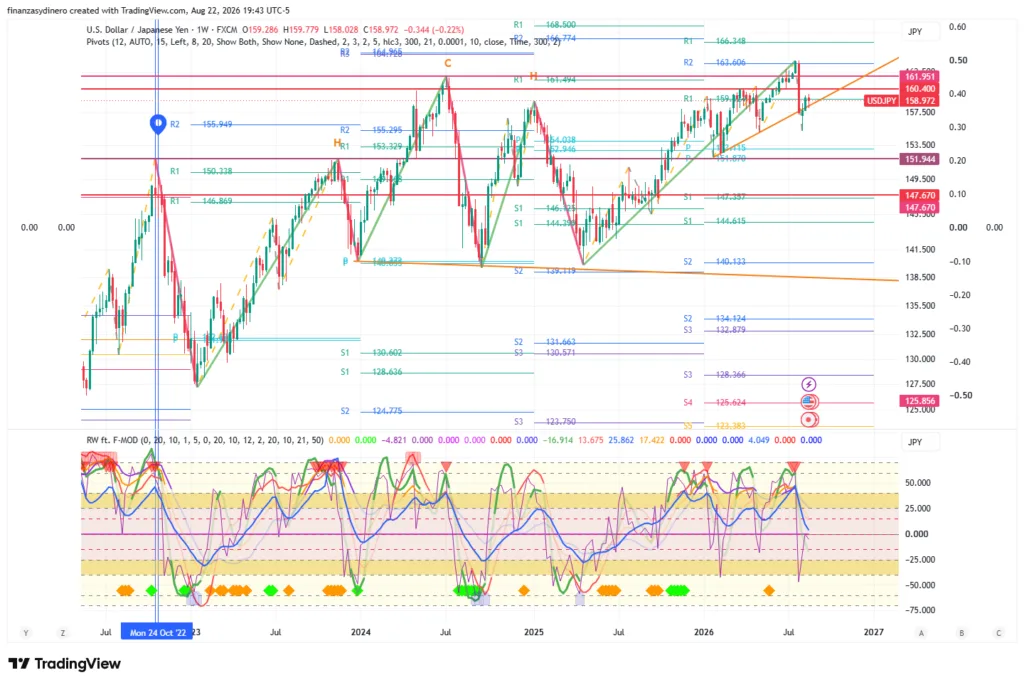
Task: Select the 161.951 price label
Action: tap(920, 77)
